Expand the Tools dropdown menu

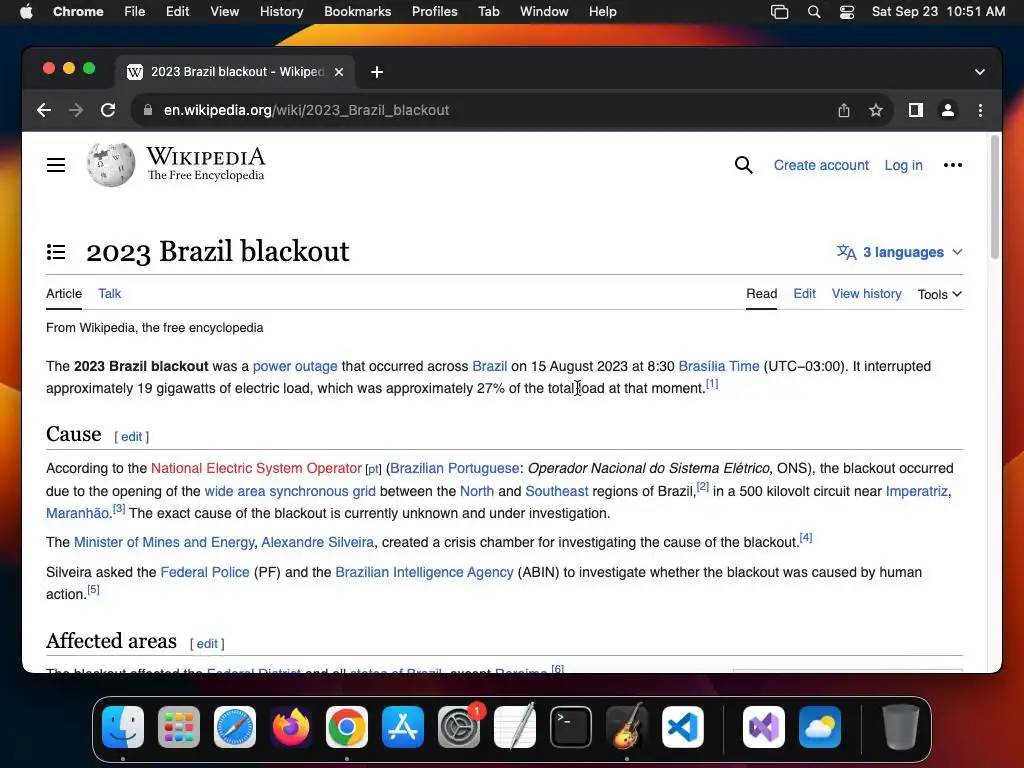(x=940, y=295)
